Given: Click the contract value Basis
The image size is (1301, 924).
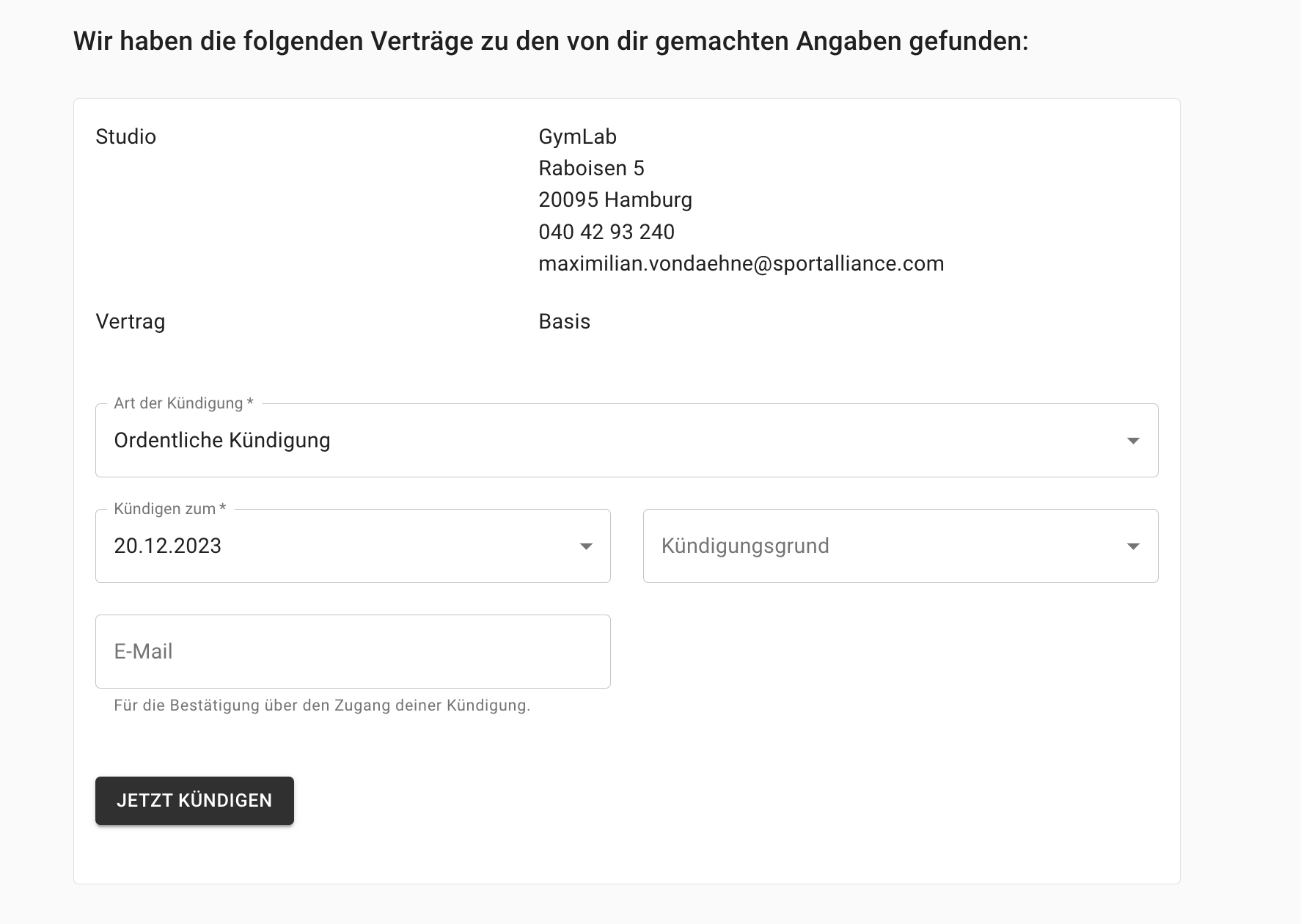Looking at the screenshot, I should 565,321.
